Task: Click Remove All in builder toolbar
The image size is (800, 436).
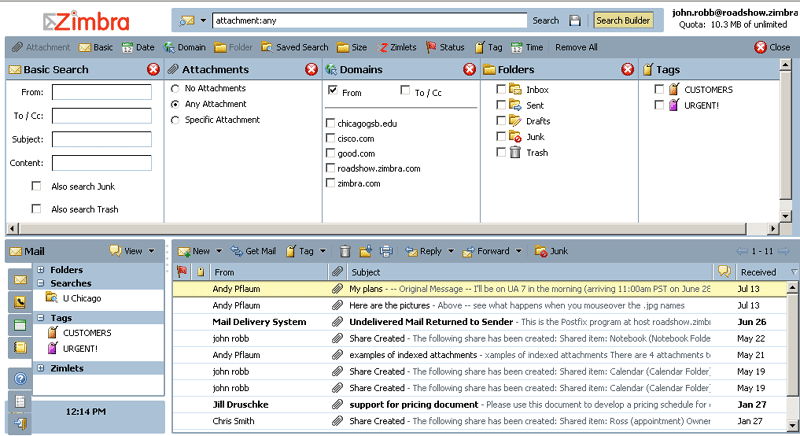Action: coord(576,47)
